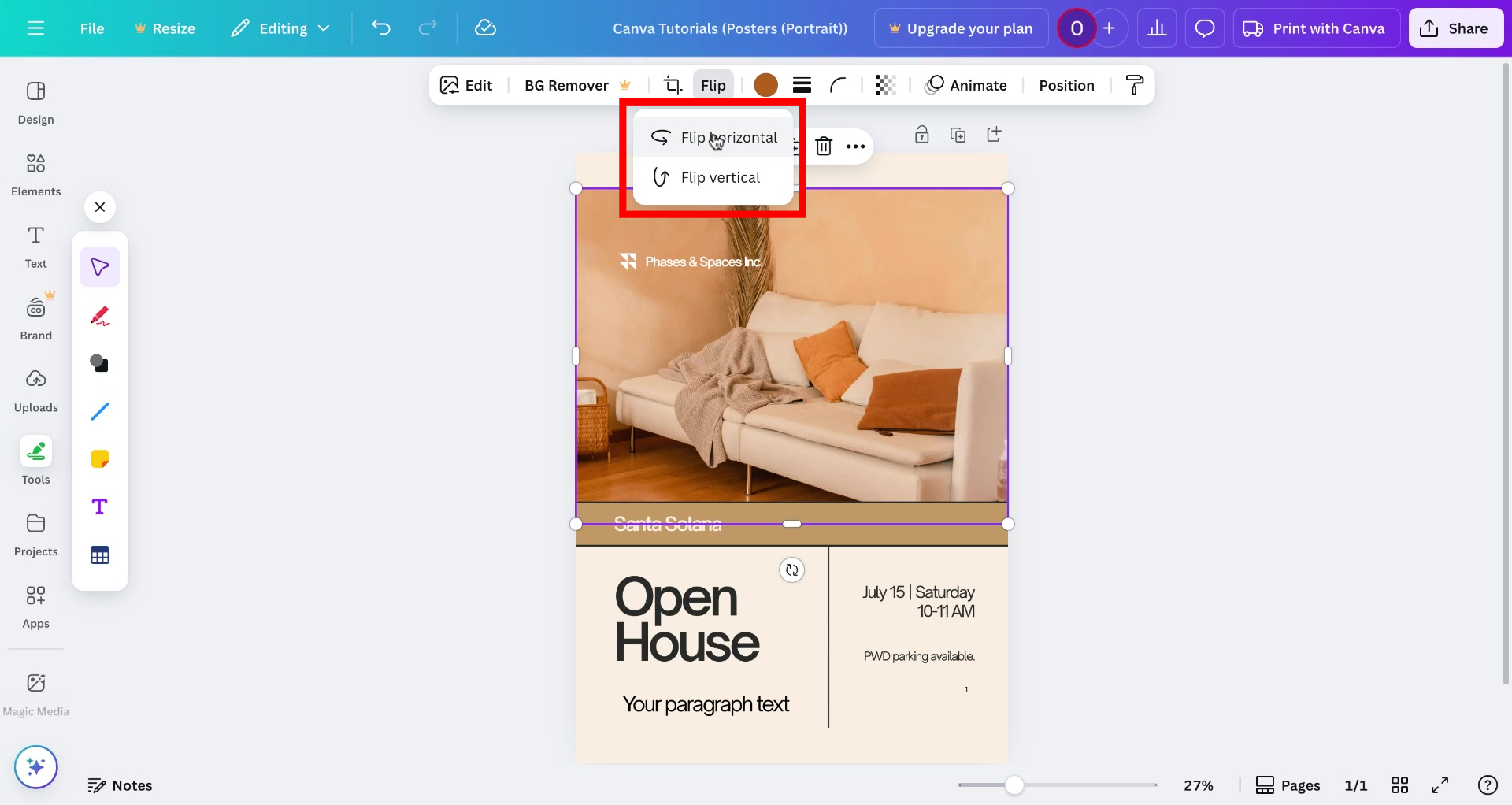Click the duplicate element icon above the image
1512x805 pixels.
(x=958, y=135)
